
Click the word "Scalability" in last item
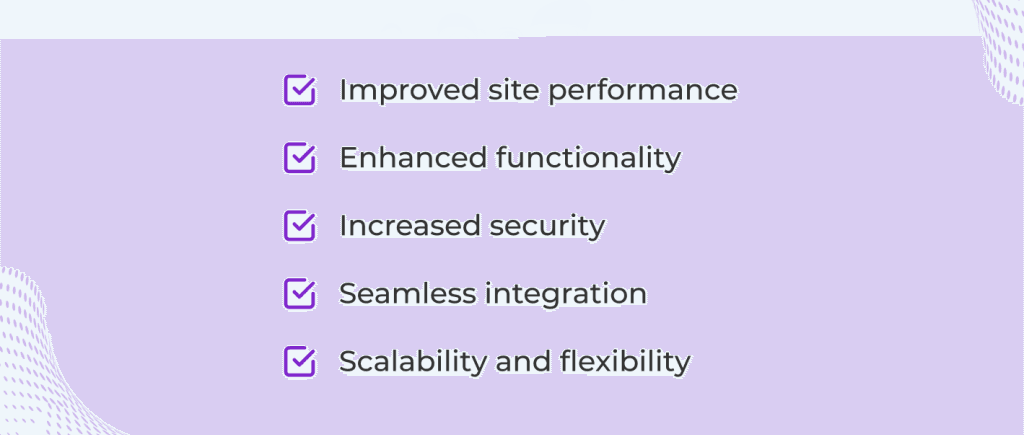[x=413, y=362]
